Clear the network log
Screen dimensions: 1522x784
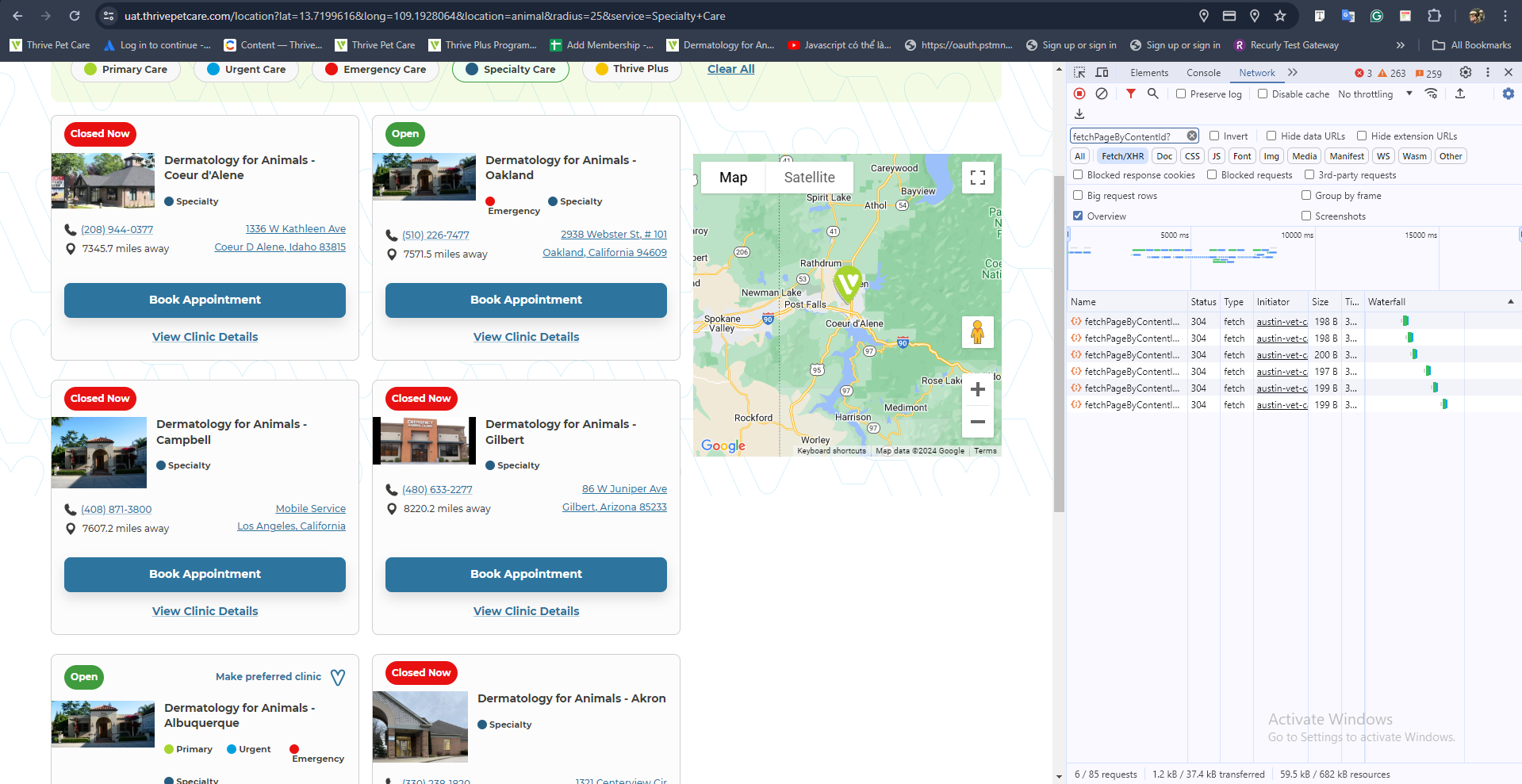tap(1102, 94)
